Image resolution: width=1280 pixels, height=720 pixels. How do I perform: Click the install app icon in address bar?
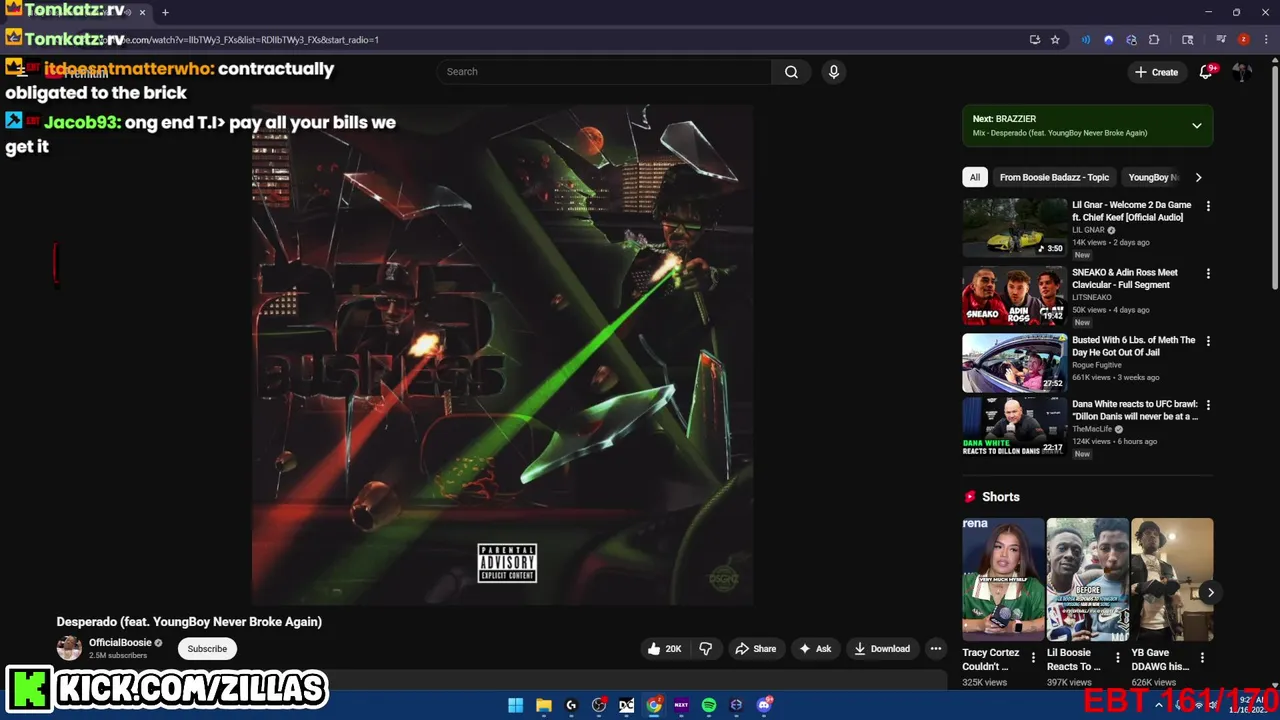coord(1035,40)
